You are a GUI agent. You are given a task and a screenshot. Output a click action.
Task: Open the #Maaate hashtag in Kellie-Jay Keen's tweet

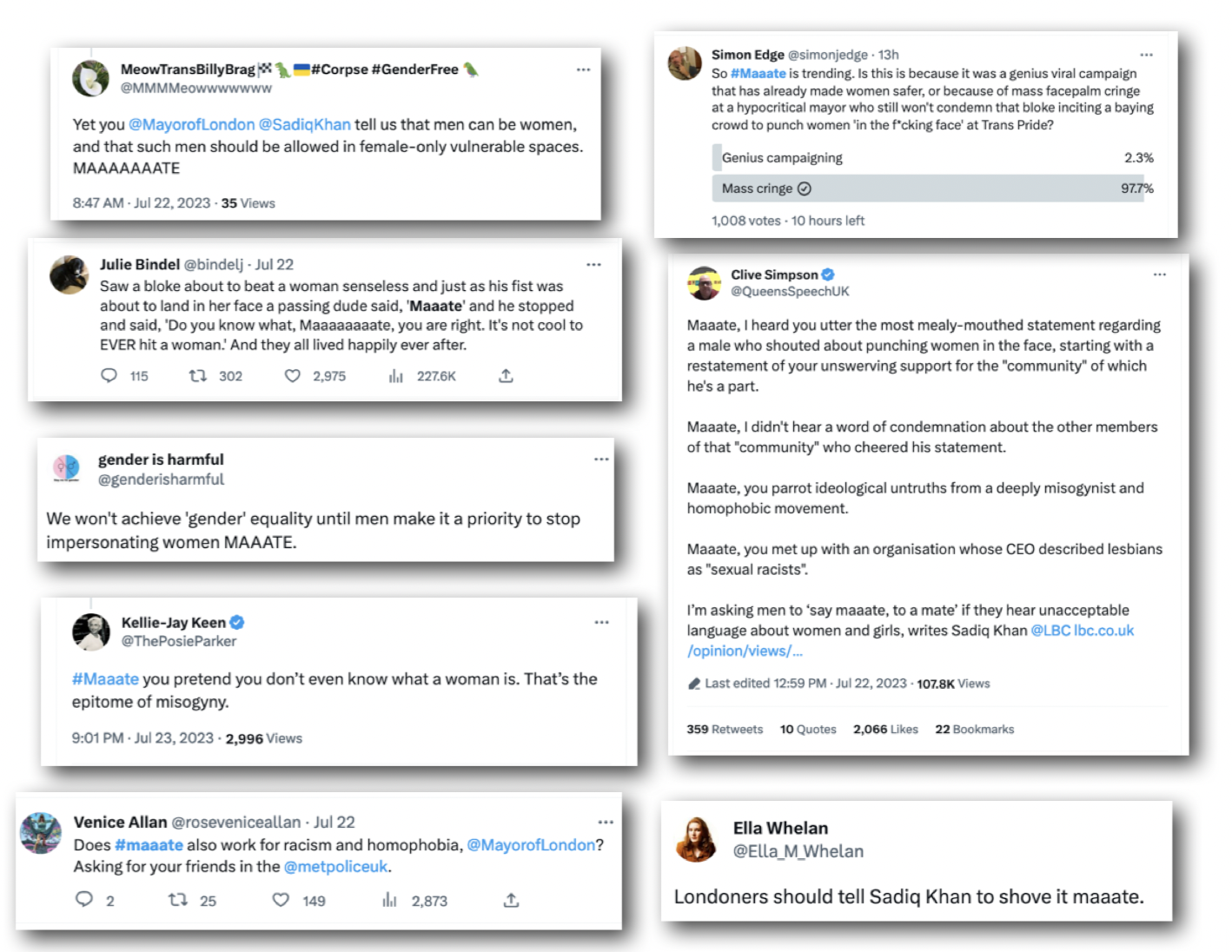coord(105,679)
